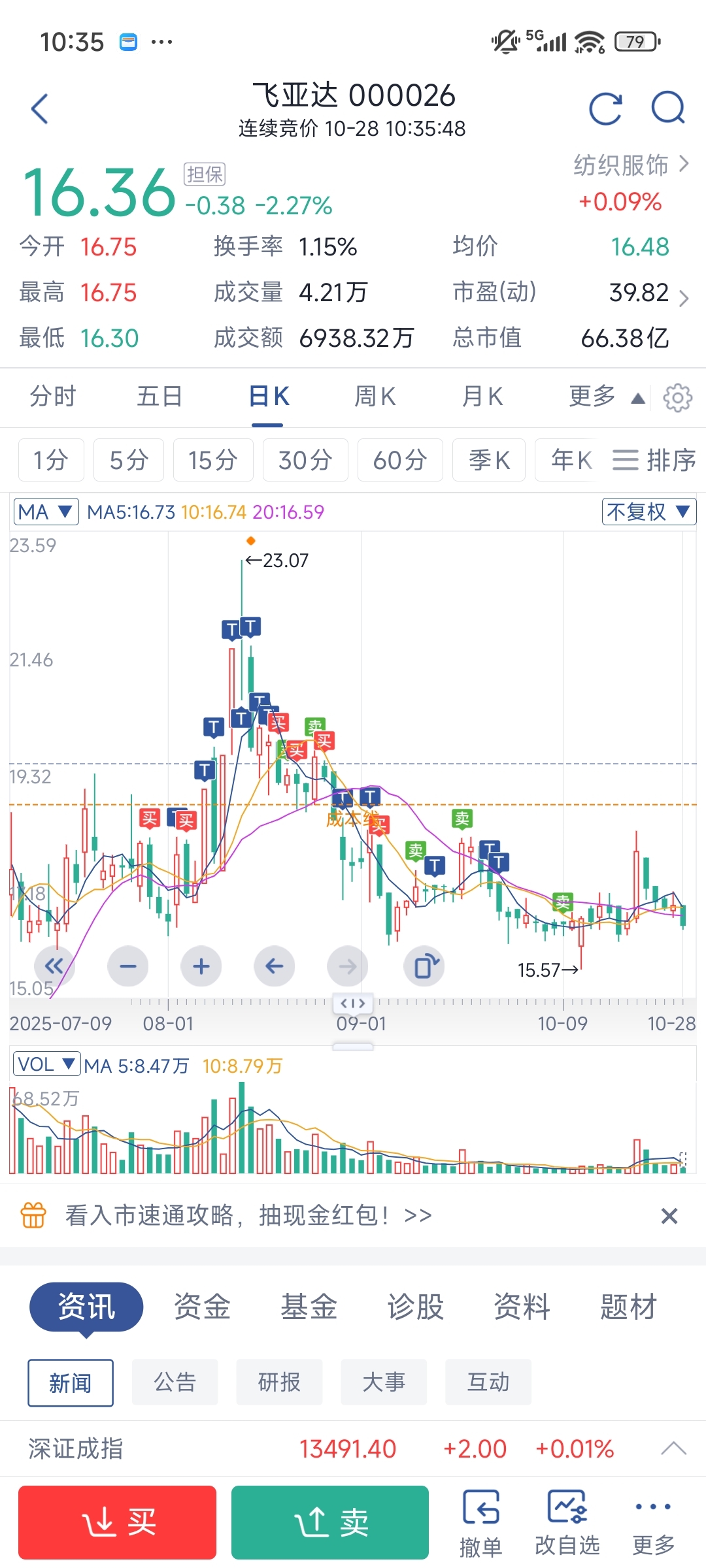This screenshot has width=706, height=1568.
Task: Switch to the 诊股 diagnosis tab
Action: 415,1307
